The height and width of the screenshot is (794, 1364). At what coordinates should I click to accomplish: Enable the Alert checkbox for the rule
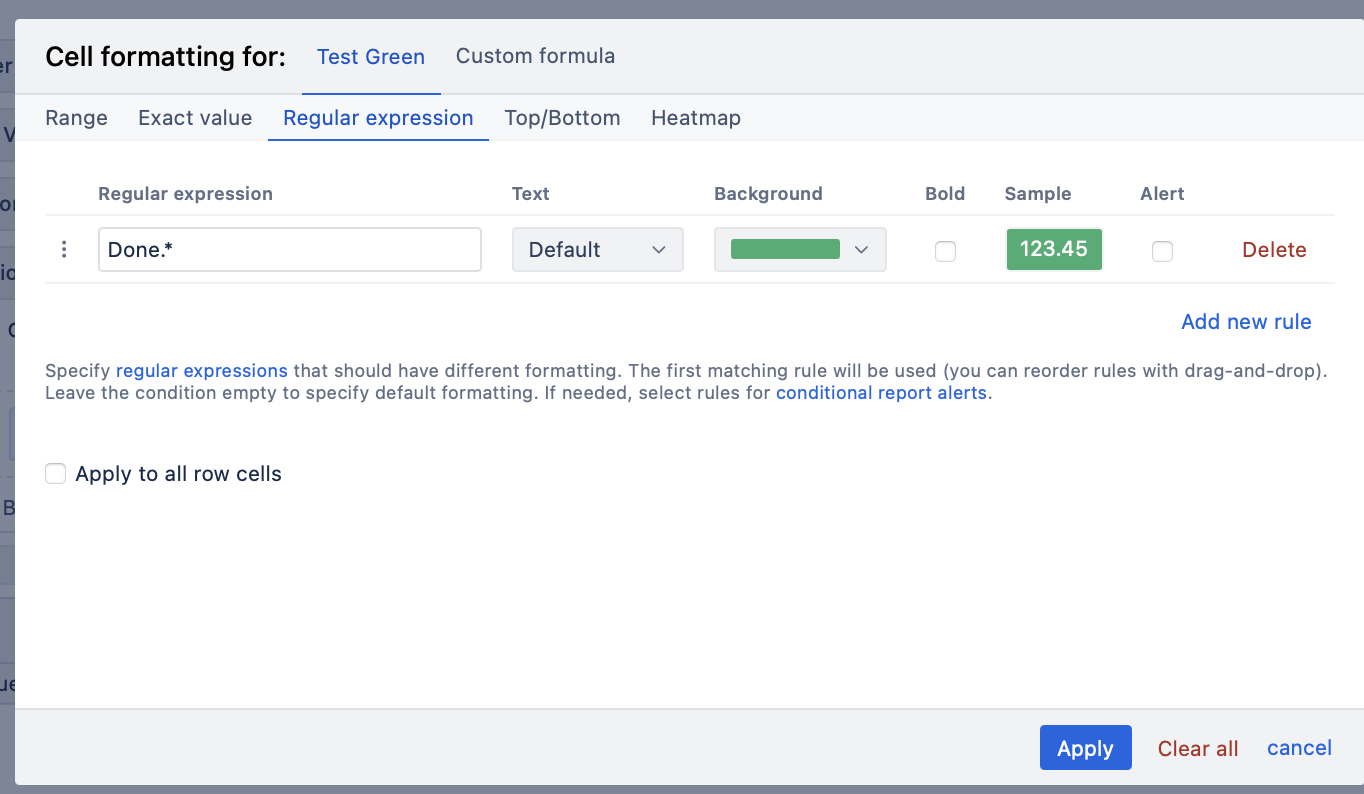click(x=1162, y=251)
